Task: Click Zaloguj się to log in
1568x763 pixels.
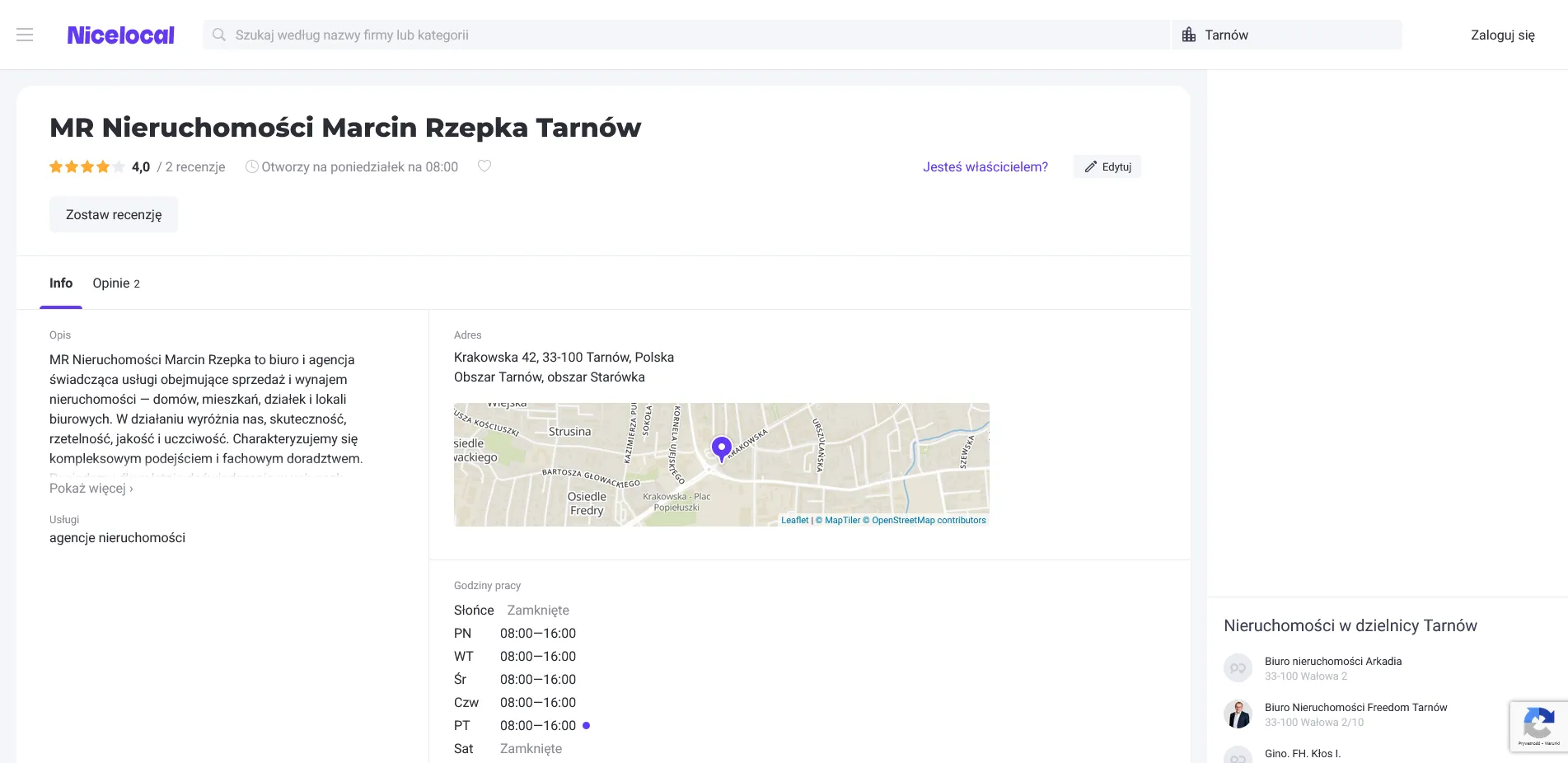Action: 1502,35
